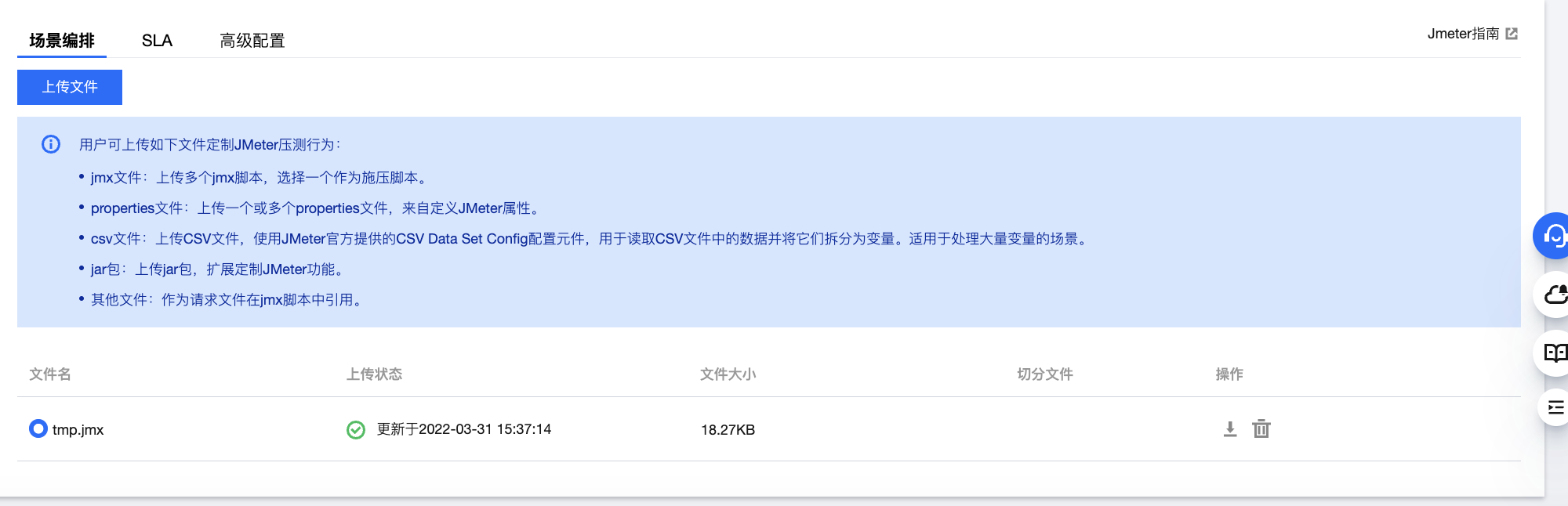Open the Jmeter指南 link
The width and height of the screenshot is (1568, 506).
[1463, 34]
